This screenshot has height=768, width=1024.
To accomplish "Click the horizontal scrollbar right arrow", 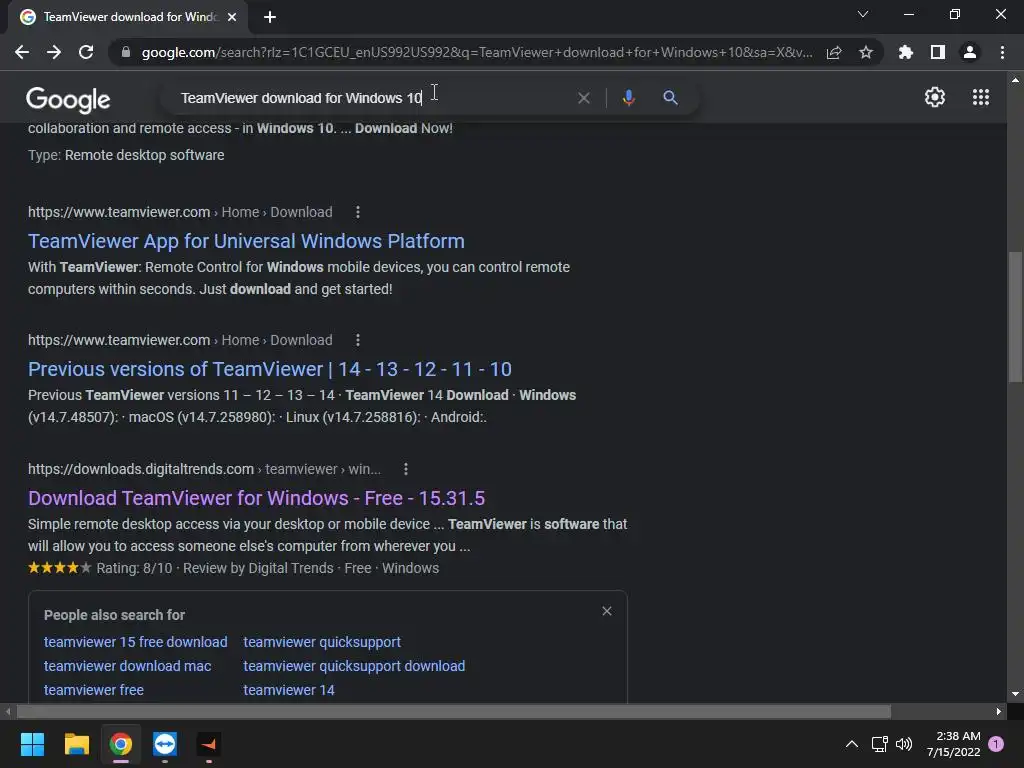I will click(999, 711).
